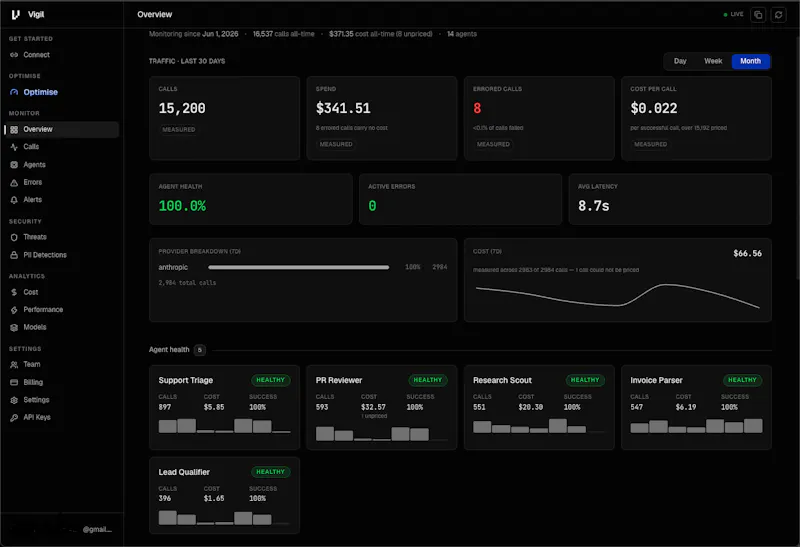Copy dashboard using top-right copy icon
The height and width of the screenshot is (547, 800).
[x=758, y=15]
